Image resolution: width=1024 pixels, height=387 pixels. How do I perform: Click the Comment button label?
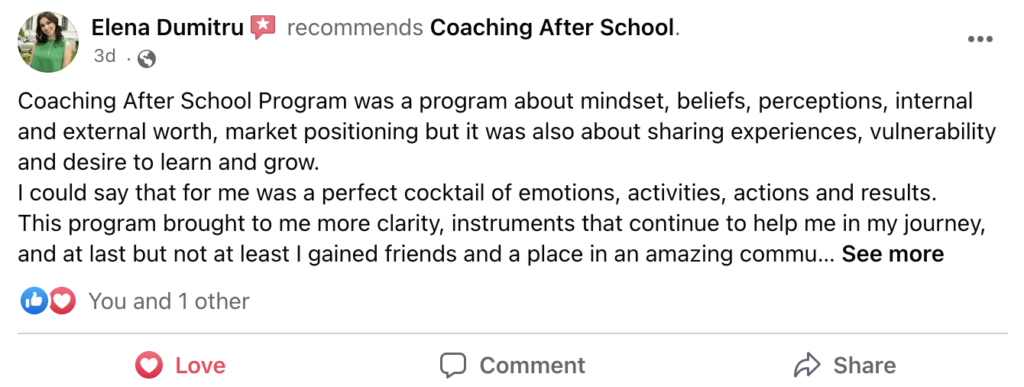532,365
